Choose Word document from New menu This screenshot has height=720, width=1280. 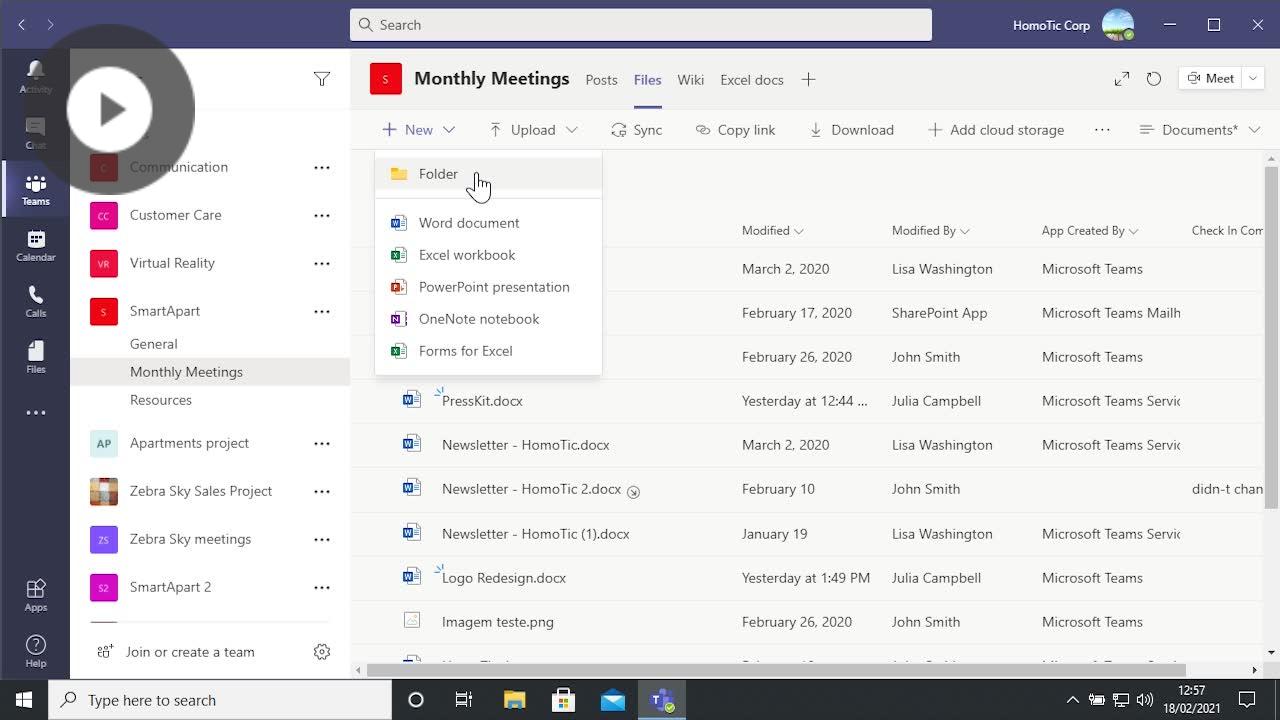click(488, 223)
